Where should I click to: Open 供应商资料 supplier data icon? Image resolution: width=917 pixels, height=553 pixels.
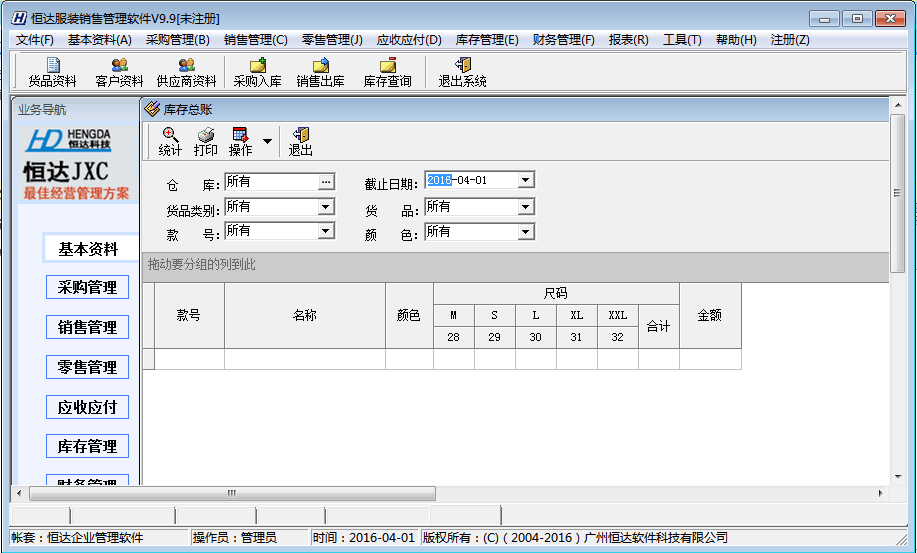(186, 72)
